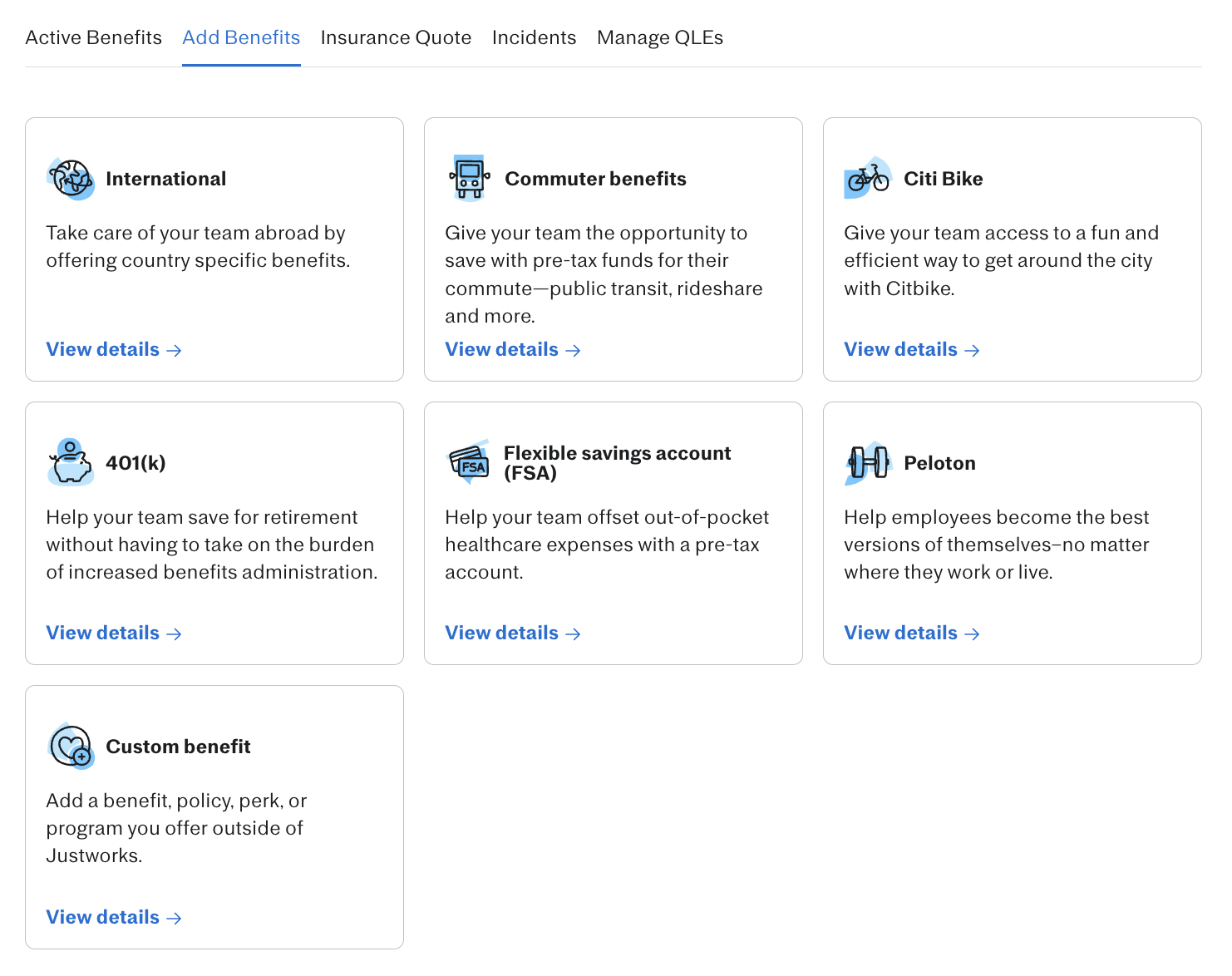The width and height of the screenshot is (1232, 976).
Task: Click the International globe icon
Action: 71,179
